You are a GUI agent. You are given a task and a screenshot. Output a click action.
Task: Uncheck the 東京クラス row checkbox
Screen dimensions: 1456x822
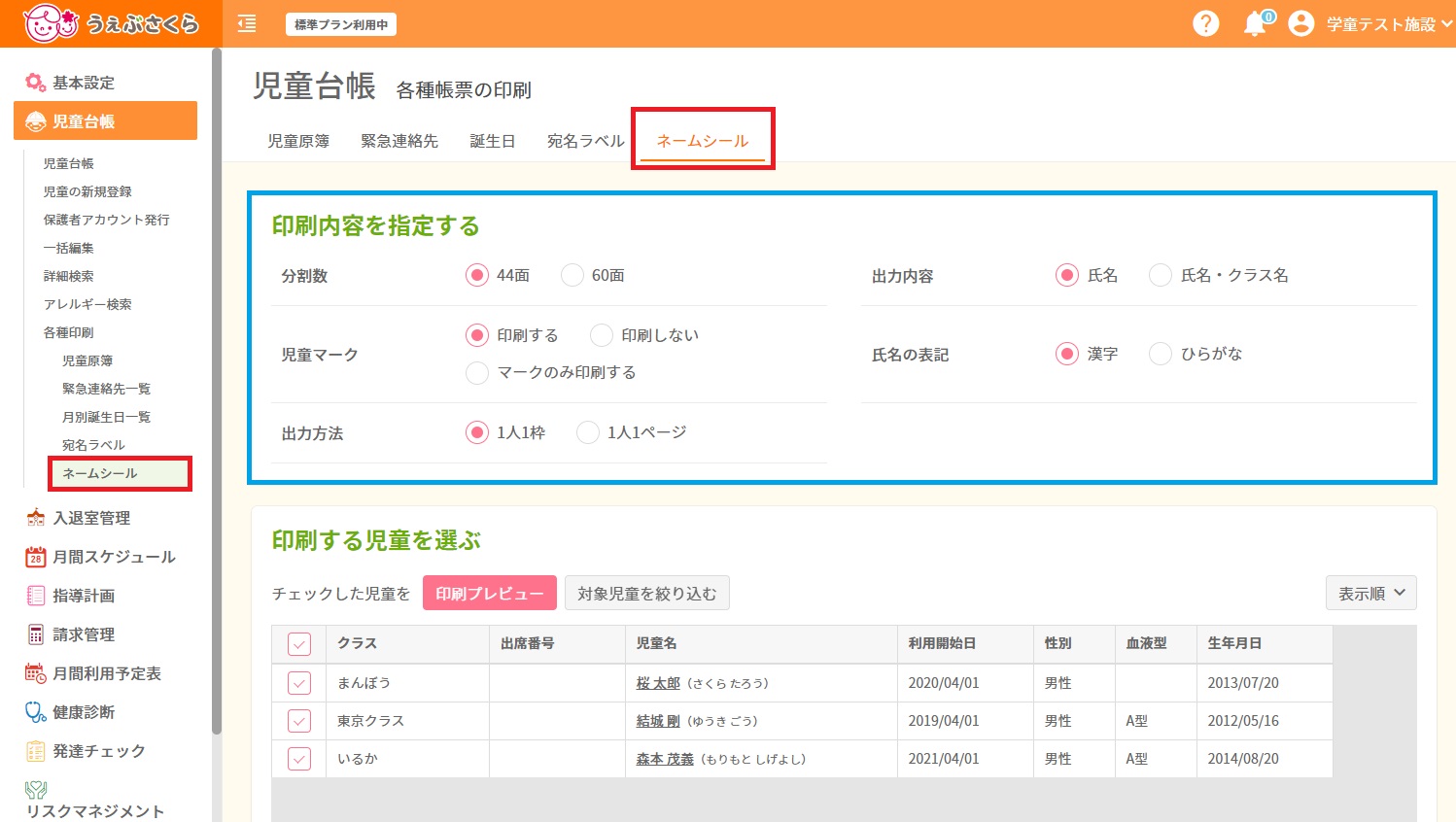tap(299, 721)
